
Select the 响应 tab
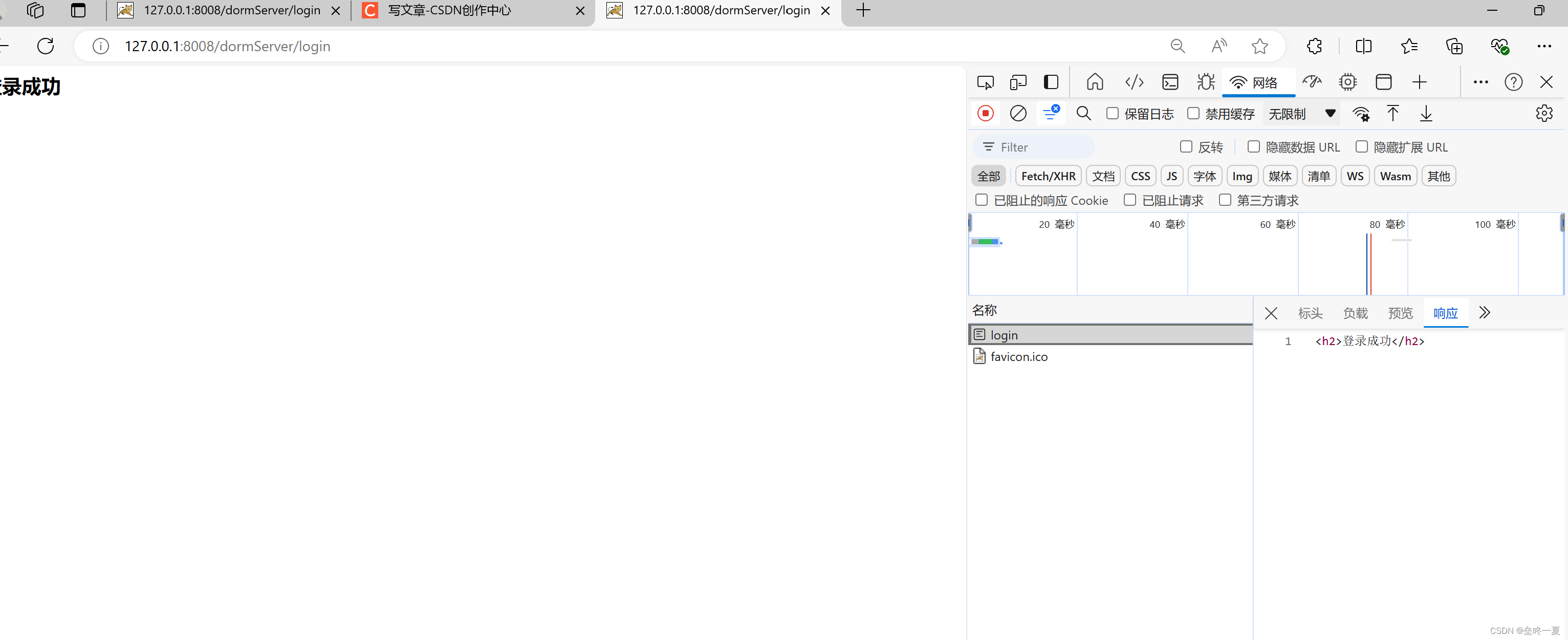pos(1446,313)
